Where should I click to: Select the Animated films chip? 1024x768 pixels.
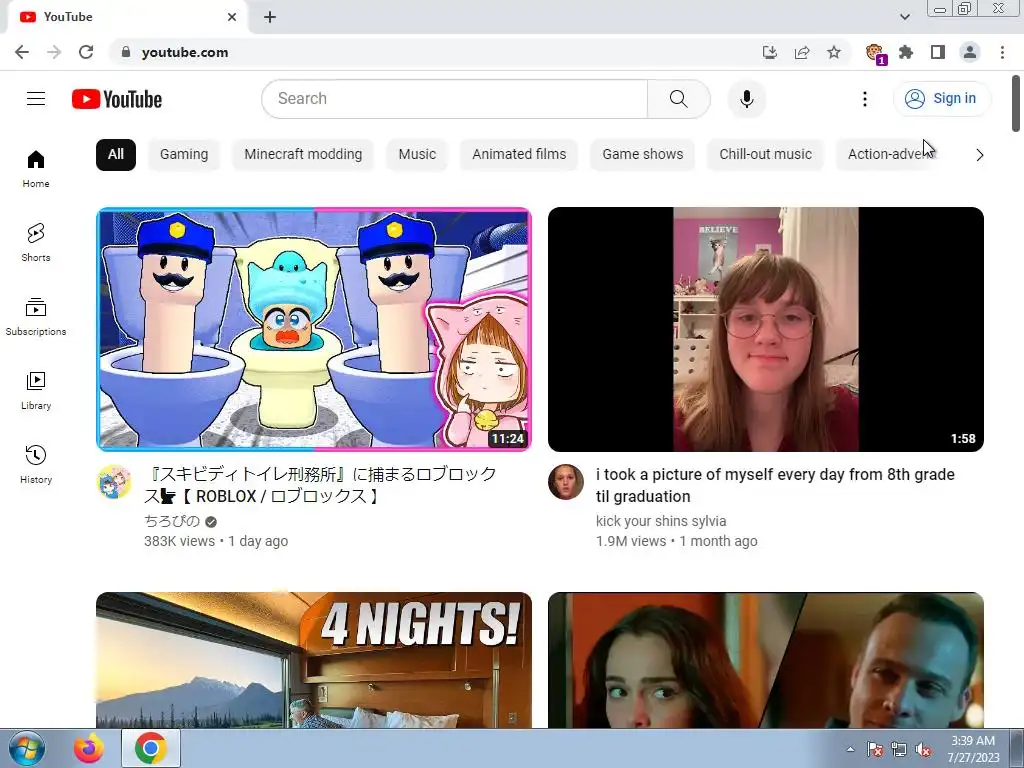click(x=519, y=155)
